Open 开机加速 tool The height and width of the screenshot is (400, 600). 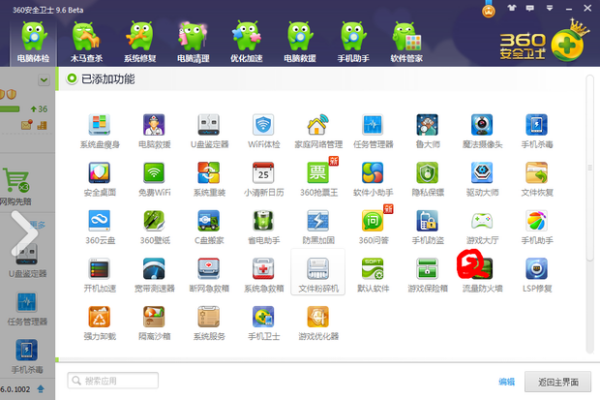point(99,275)
